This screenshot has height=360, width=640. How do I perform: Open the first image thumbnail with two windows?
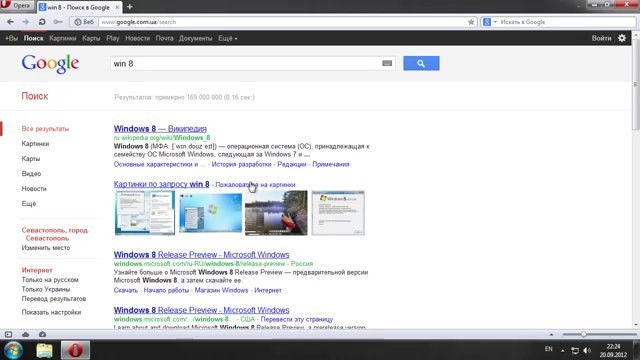tap(145, 213)
